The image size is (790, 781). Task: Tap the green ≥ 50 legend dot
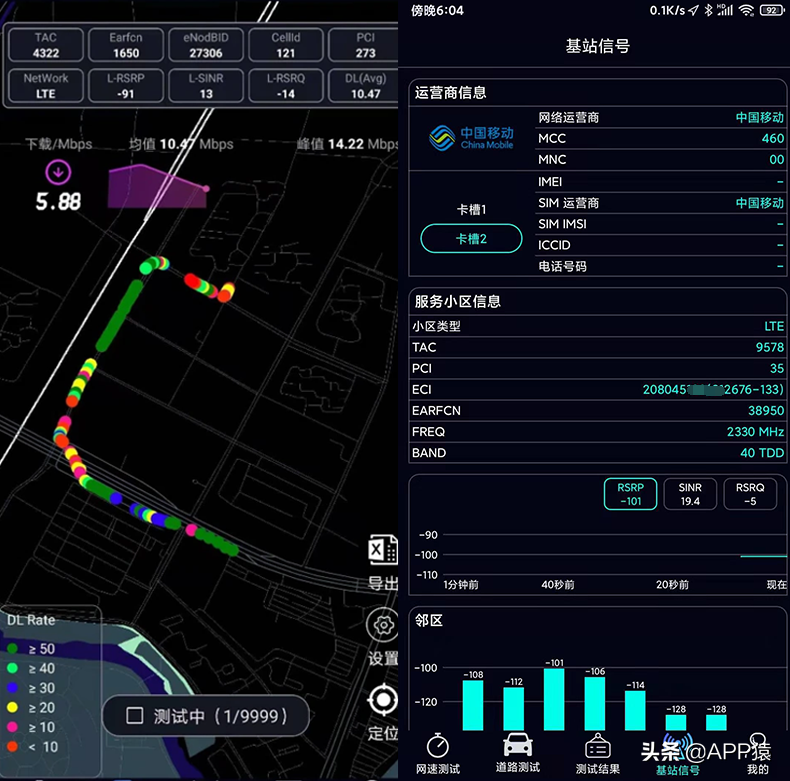(13, 648)
